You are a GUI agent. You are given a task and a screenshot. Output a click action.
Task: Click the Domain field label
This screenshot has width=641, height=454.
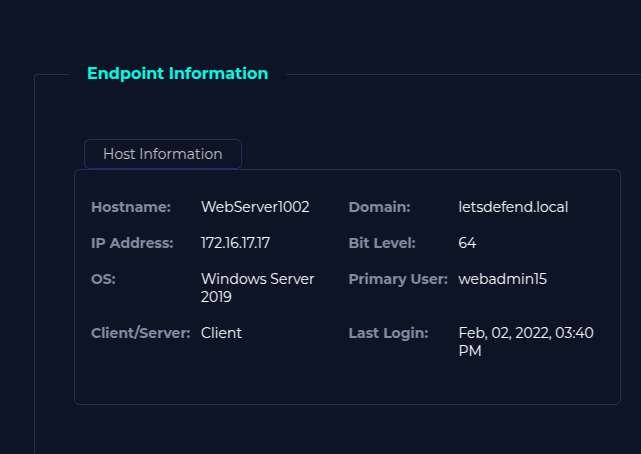pyautogui.click(x=379, y=207)
